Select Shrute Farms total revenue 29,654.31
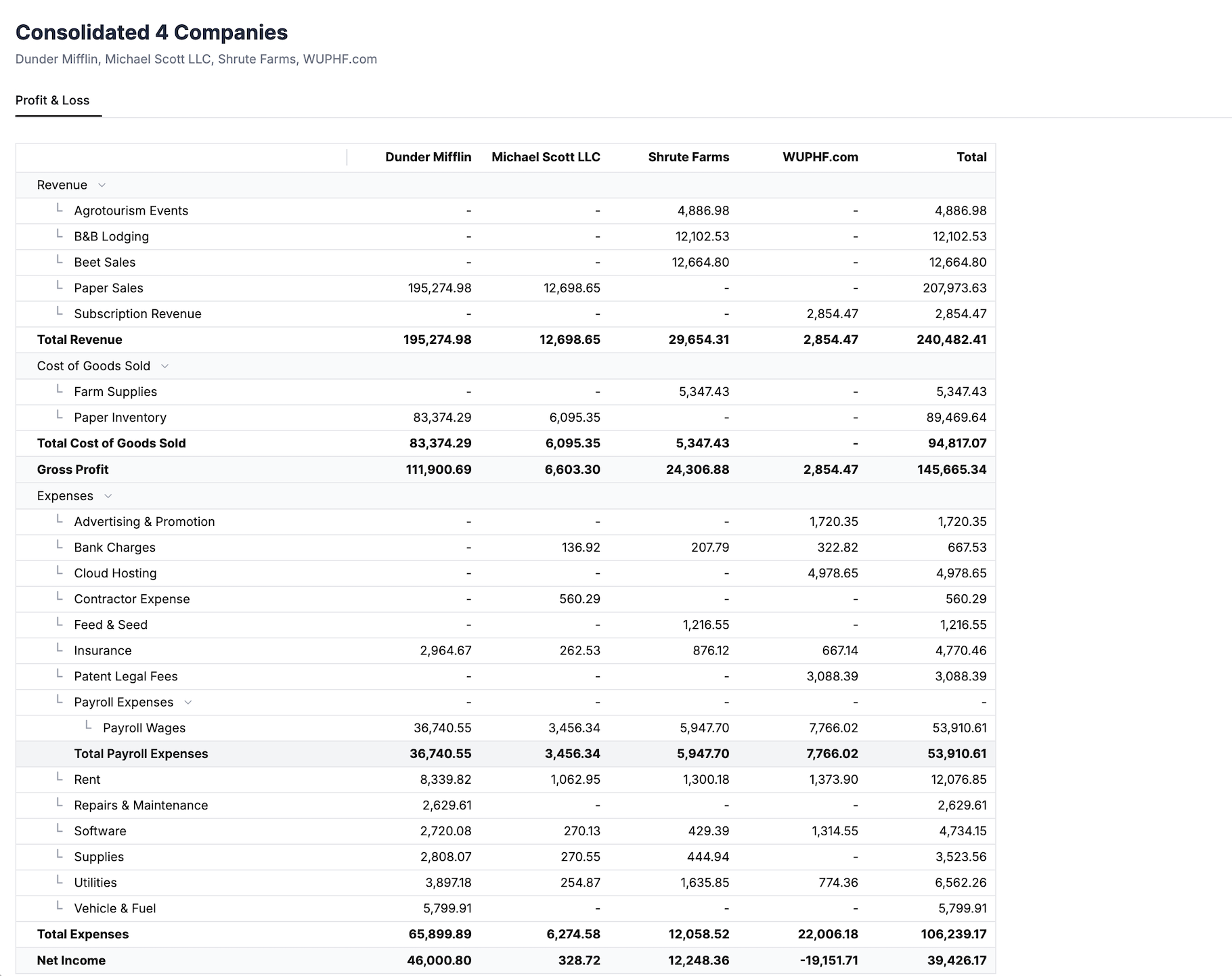This screenshot has width=1232, height=976. [699, 340]
